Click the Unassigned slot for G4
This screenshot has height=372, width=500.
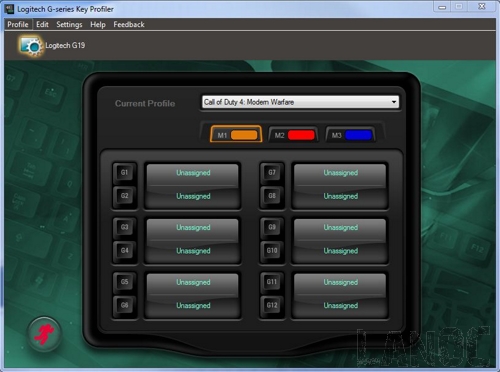(193, 252)
